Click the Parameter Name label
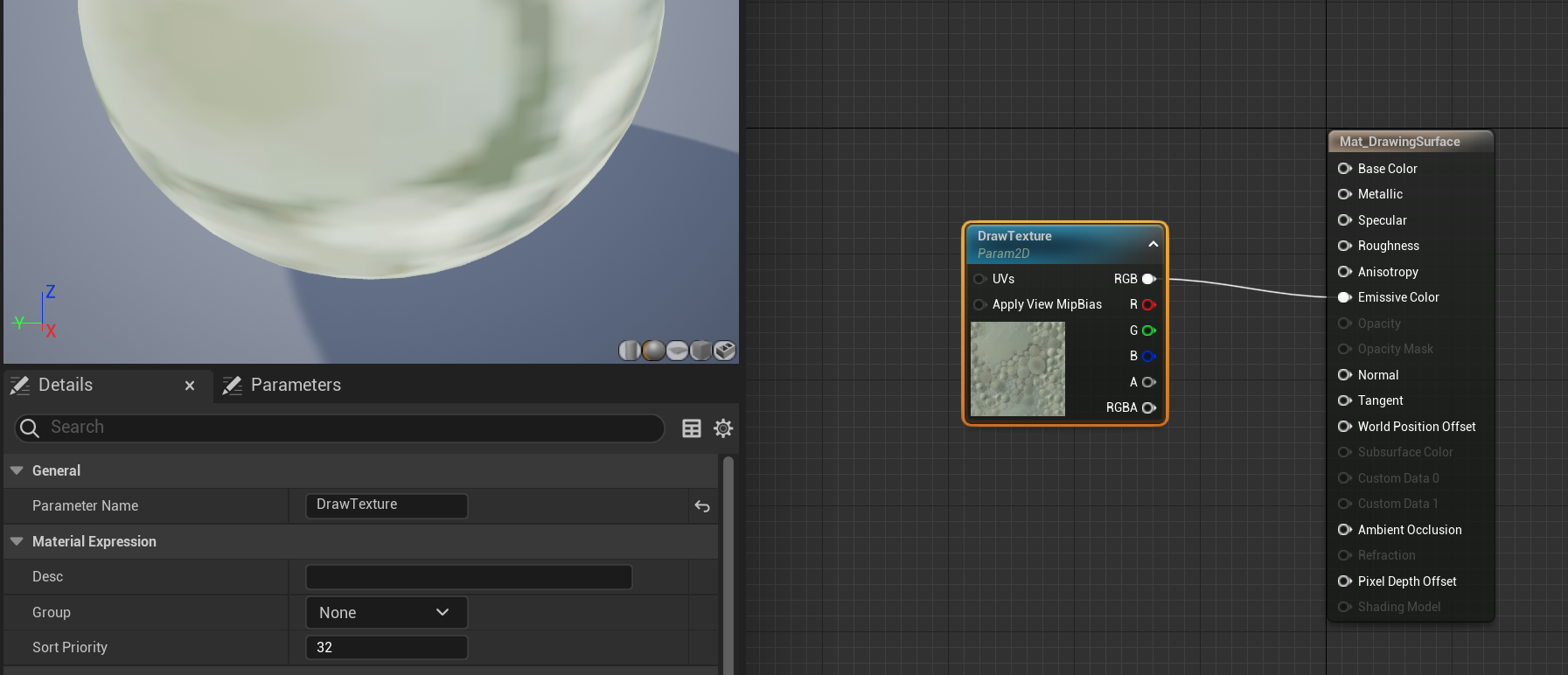 coord(85,506)
